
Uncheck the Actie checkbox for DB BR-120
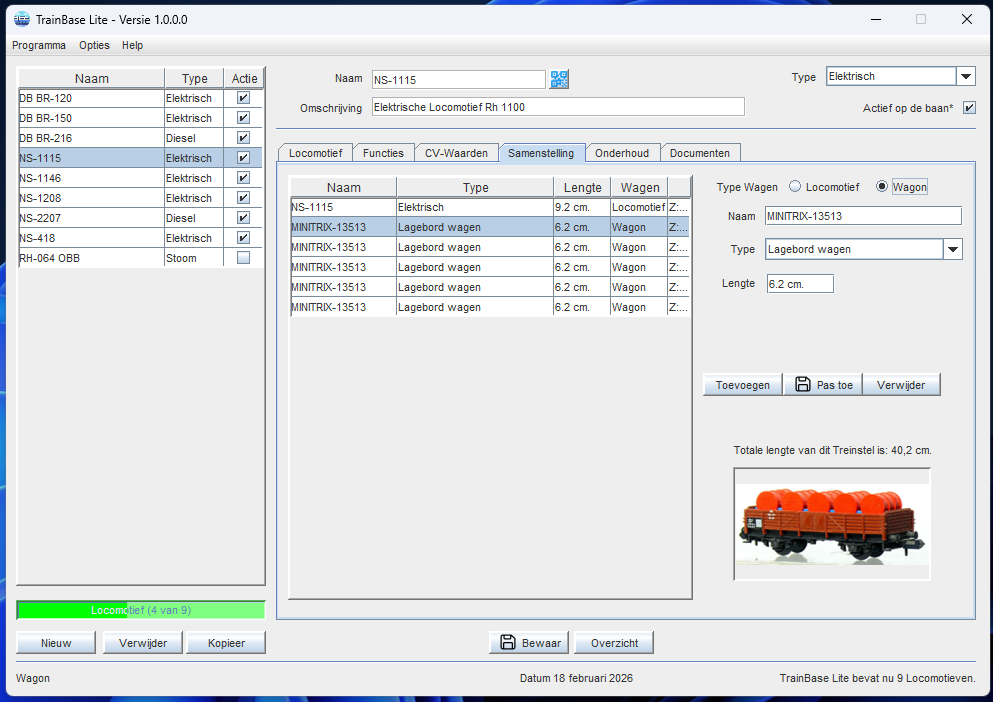pyautogui.click(x=243, y=98)
